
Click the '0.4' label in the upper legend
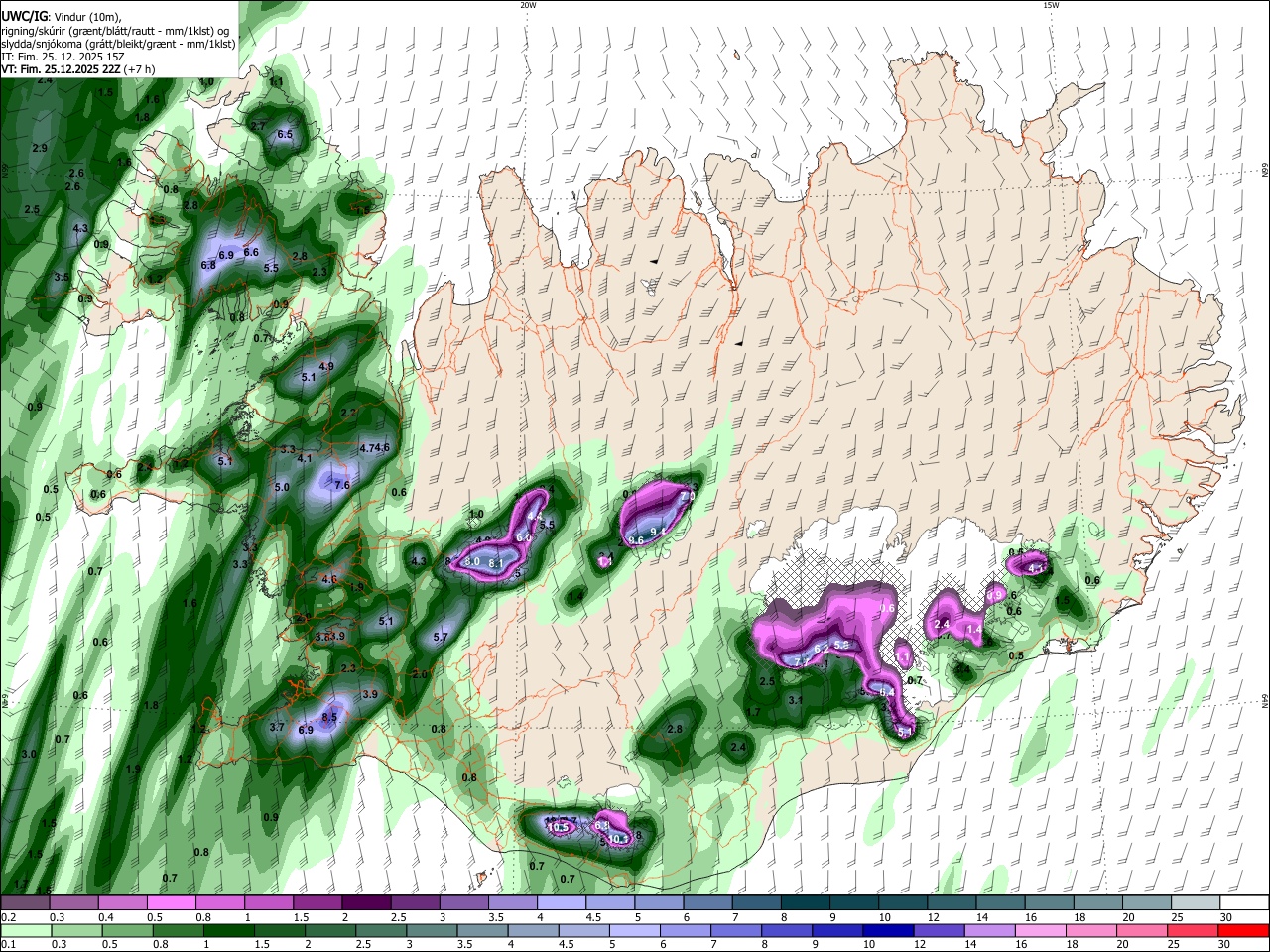(105, 917)
